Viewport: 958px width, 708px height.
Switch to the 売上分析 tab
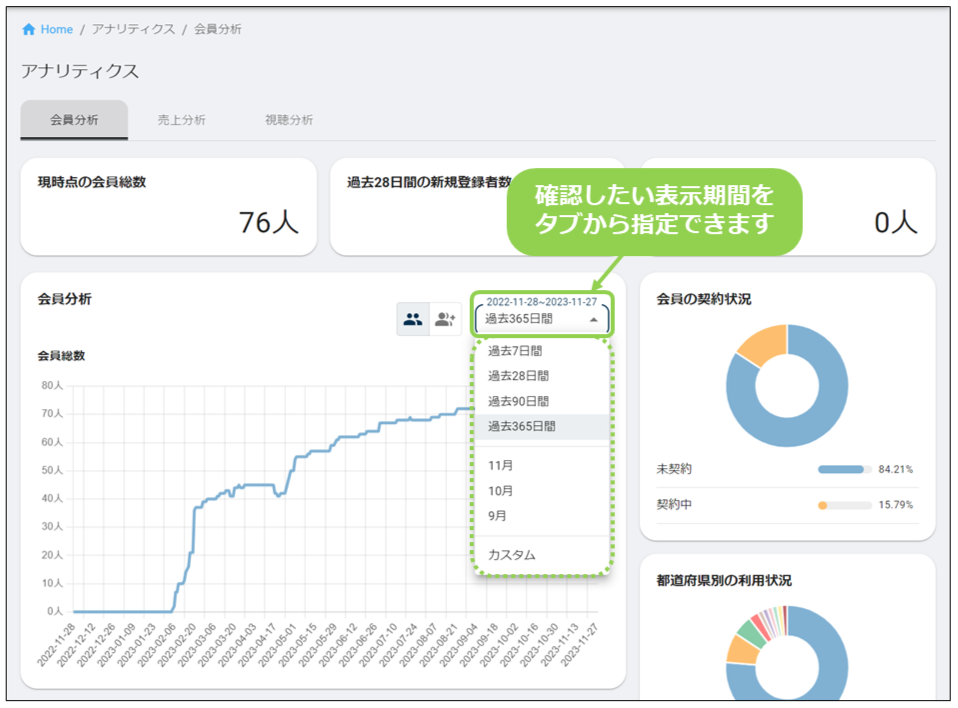pyautogui.click(x=182, y=120)
